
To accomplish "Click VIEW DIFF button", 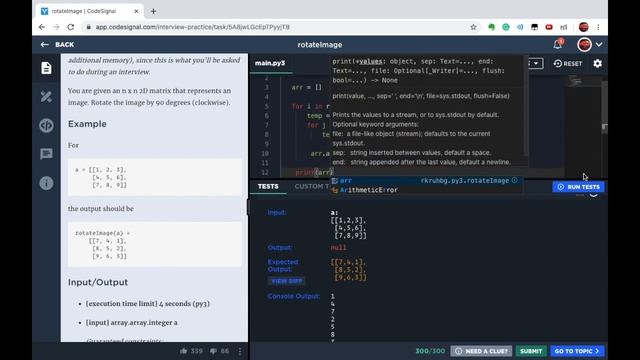I will pos(287,281).
